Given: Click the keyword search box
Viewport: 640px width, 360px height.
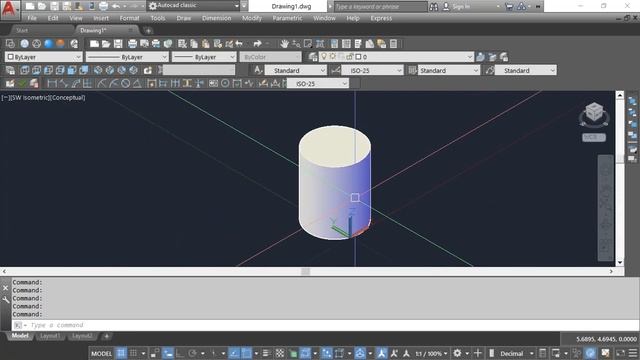Looking at the screenshot, I should pos(380,7).
